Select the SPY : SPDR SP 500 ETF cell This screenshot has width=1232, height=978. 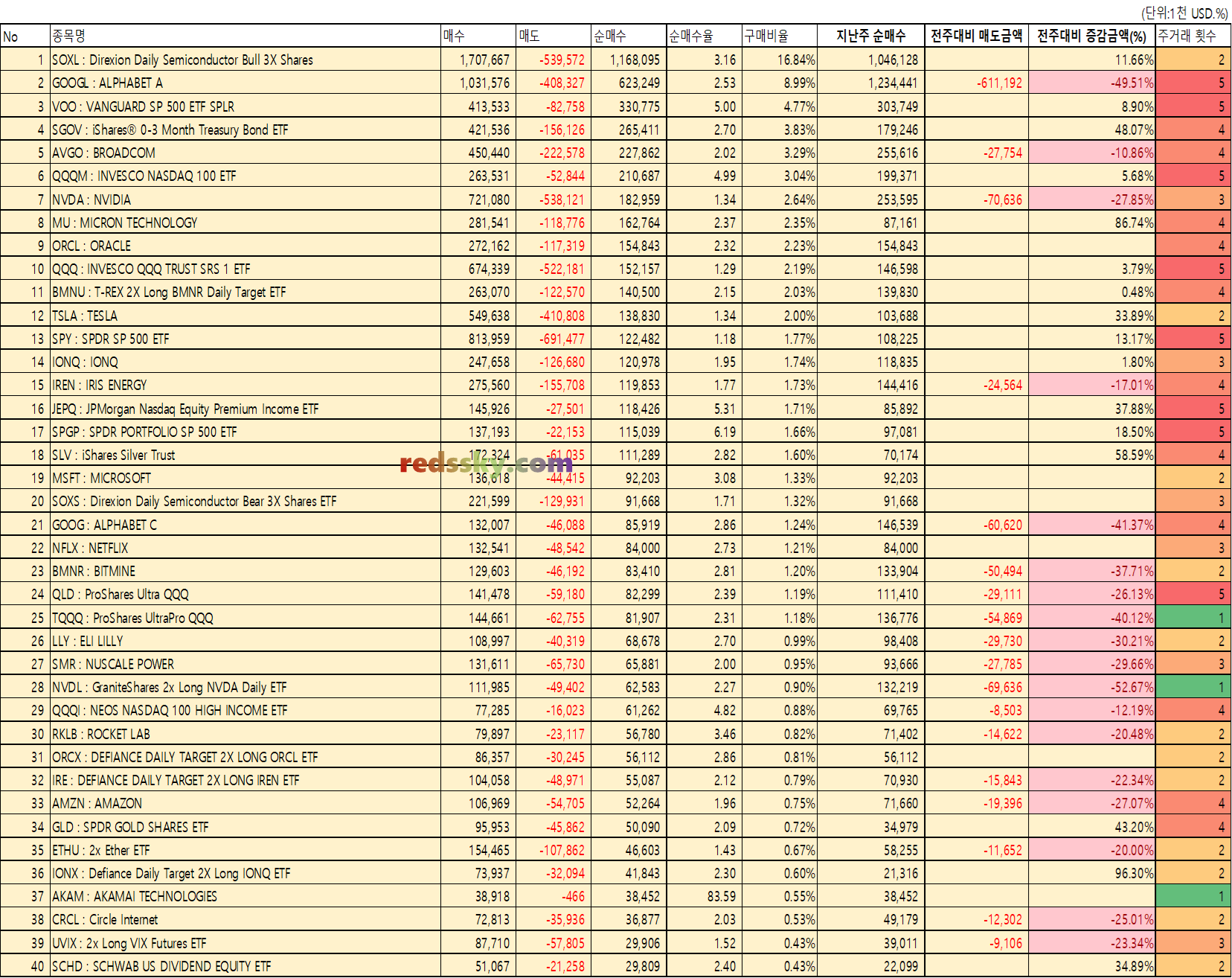(246, 339)
